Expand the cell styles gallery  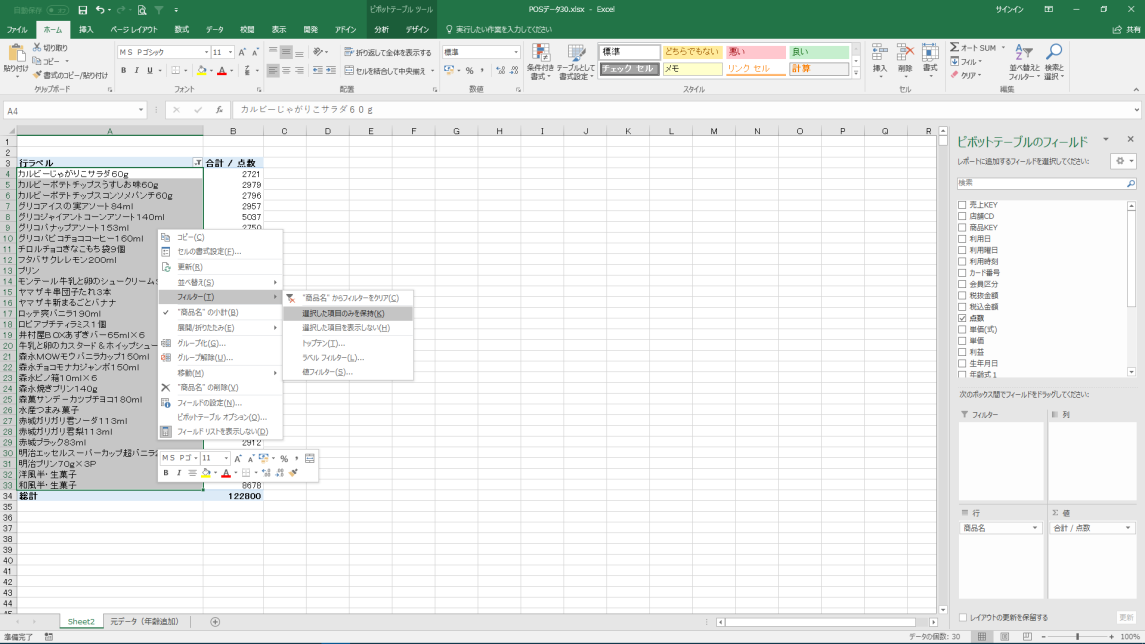click(x=856, y=73)
